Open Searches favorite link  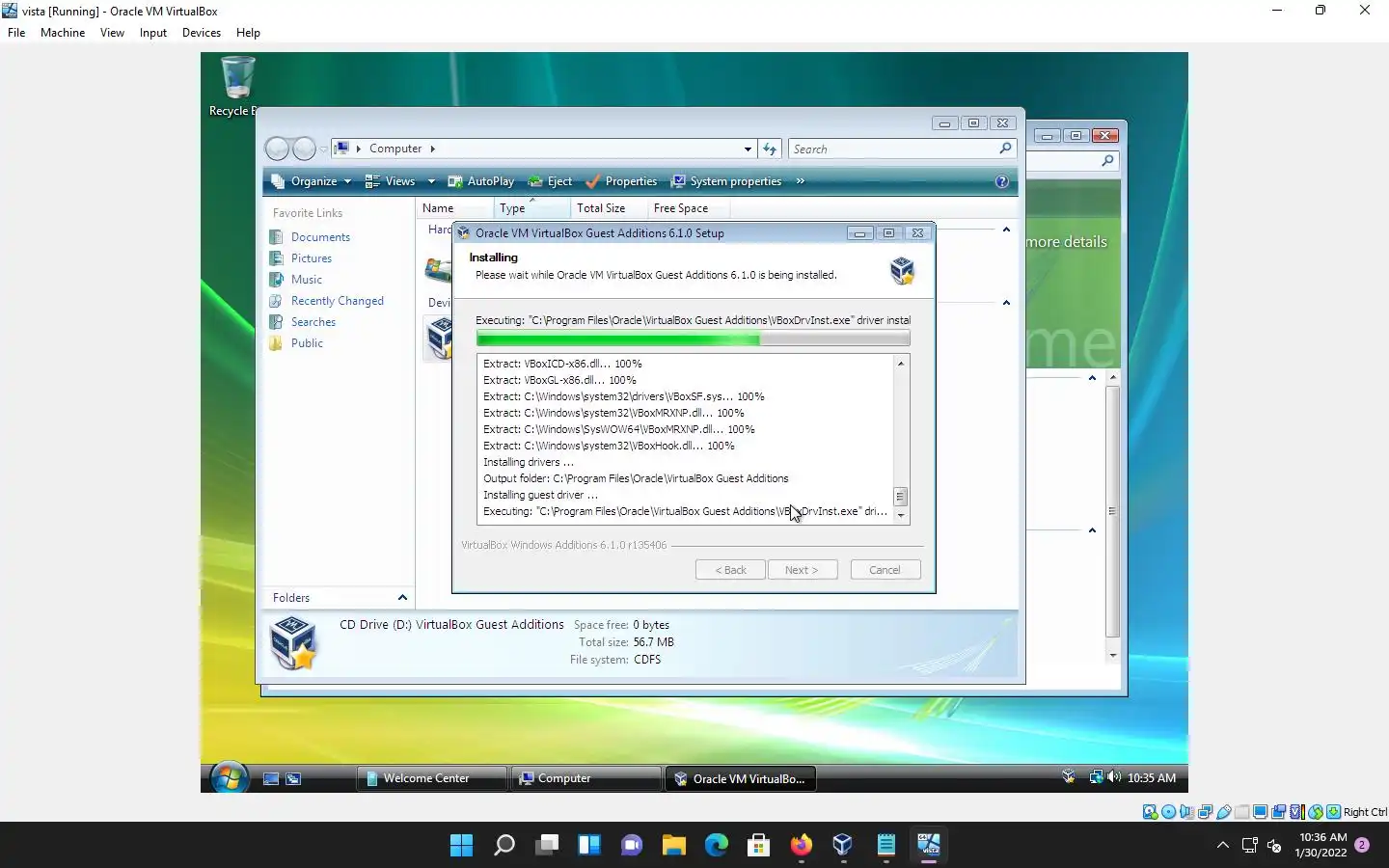pyautogui.click(x=313, y=322)
